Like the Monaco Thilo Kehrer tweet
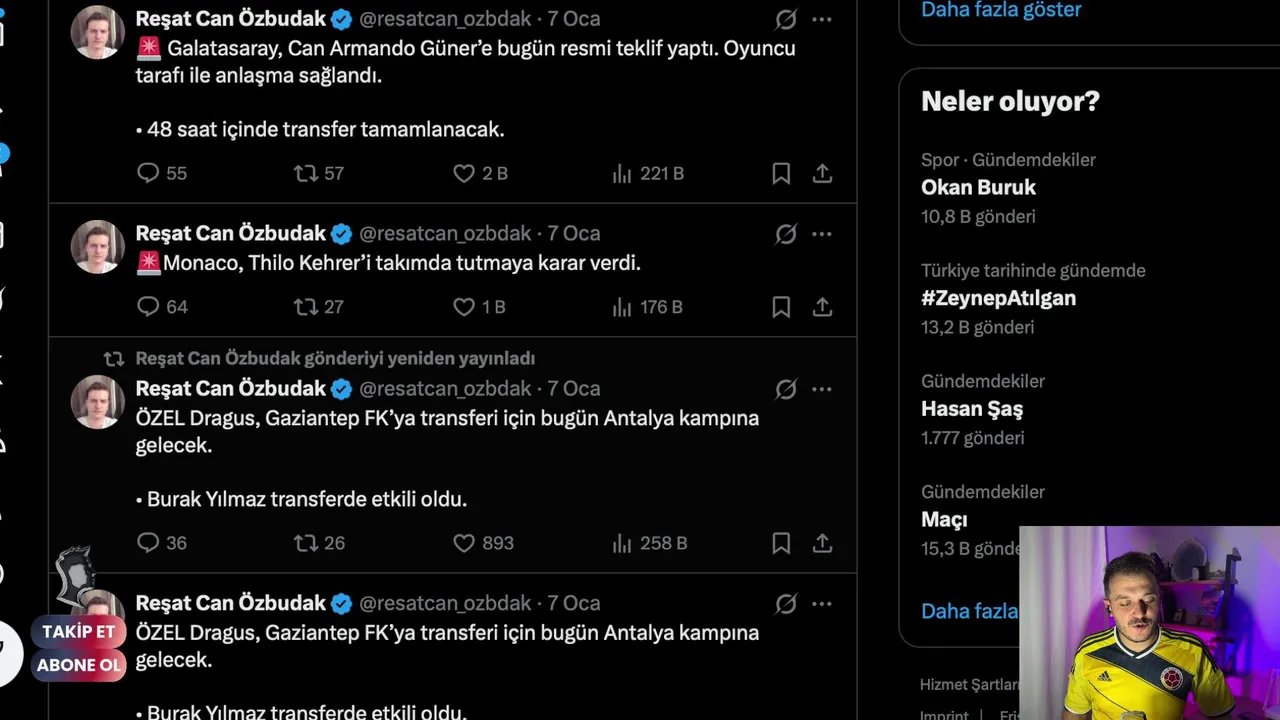Image resolution: width=1280 pixels, height=720 pixels. 464,307
